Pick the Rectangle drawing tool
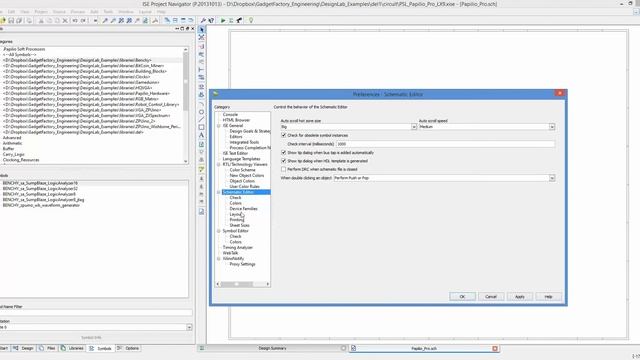 201,127
